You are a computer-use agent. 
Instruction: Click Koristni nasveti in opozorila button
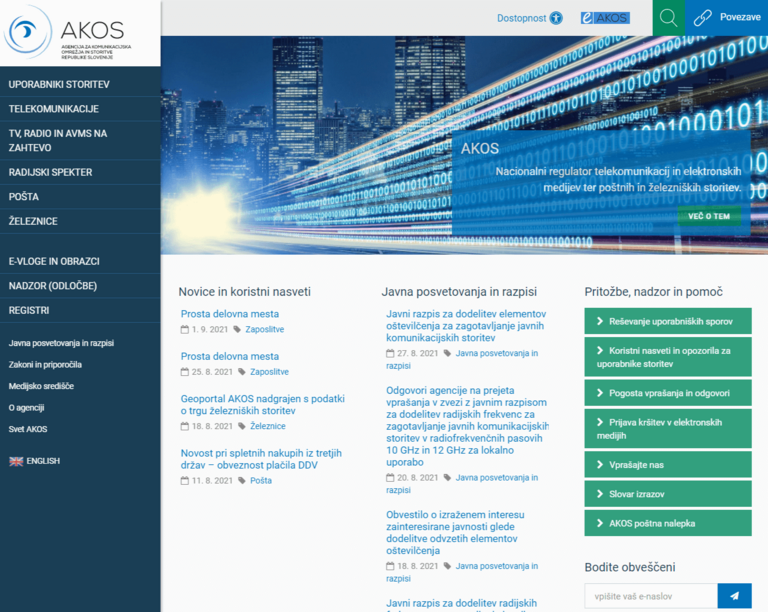click(668, 357)
